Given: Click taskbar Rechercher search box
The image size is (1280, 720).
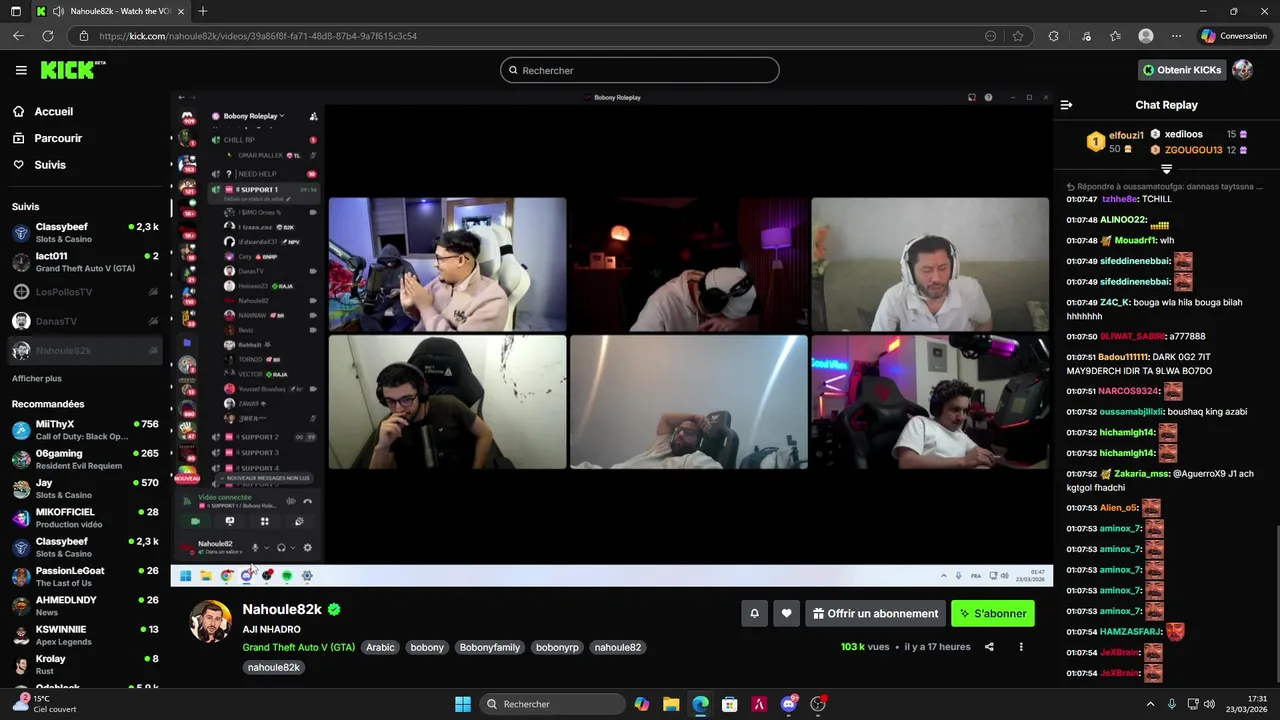Looking at the screenshot, I should point(551,704).
